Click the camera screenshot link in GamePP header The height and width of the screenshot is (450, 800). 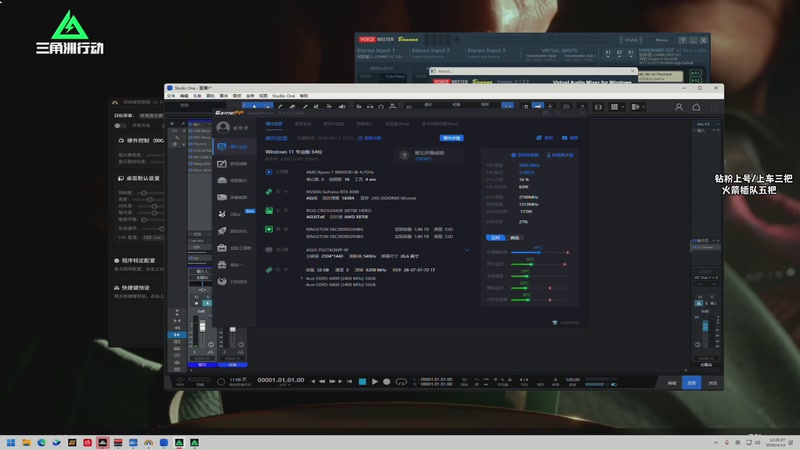pyautogui.click(x=570, y=138)
